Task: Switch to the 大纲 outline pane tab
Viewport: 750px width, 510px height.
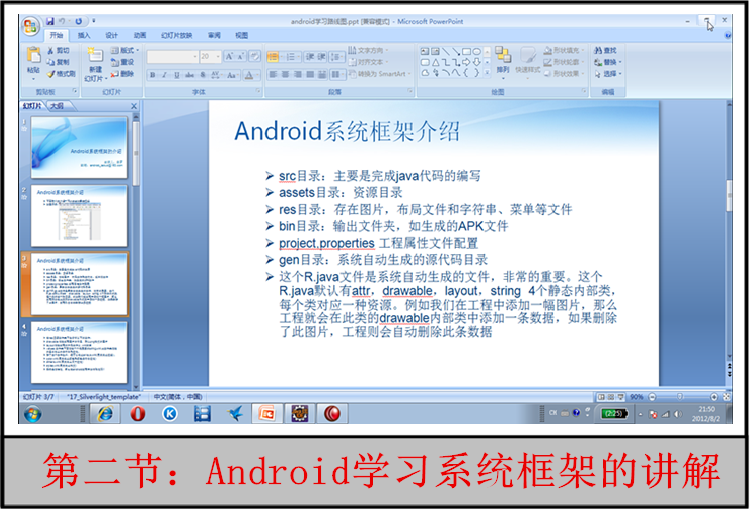Action: tap(58, 106)
